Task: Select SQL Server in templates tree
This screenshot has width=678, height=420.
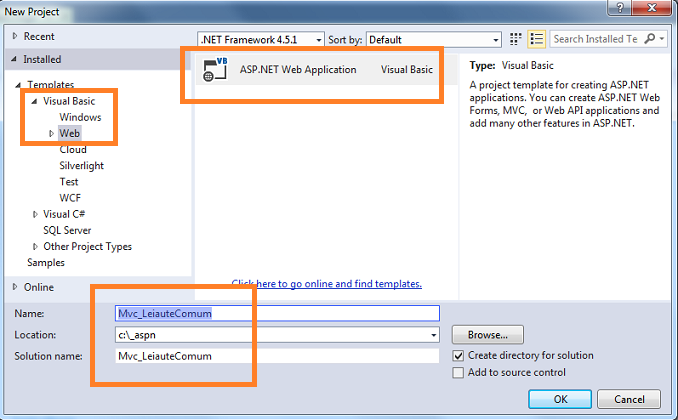Action: pyautogui.click(x=67, y=230)
